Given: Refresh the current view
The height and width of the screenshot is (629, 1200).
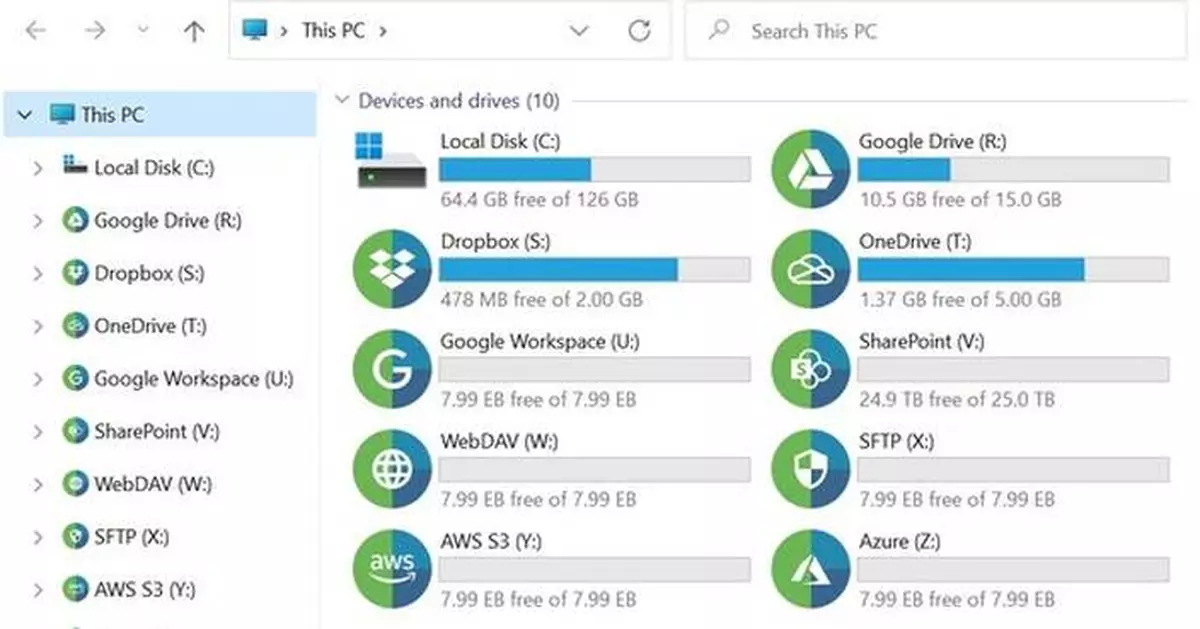Looking at the screenshot, I should click(640, 31).
